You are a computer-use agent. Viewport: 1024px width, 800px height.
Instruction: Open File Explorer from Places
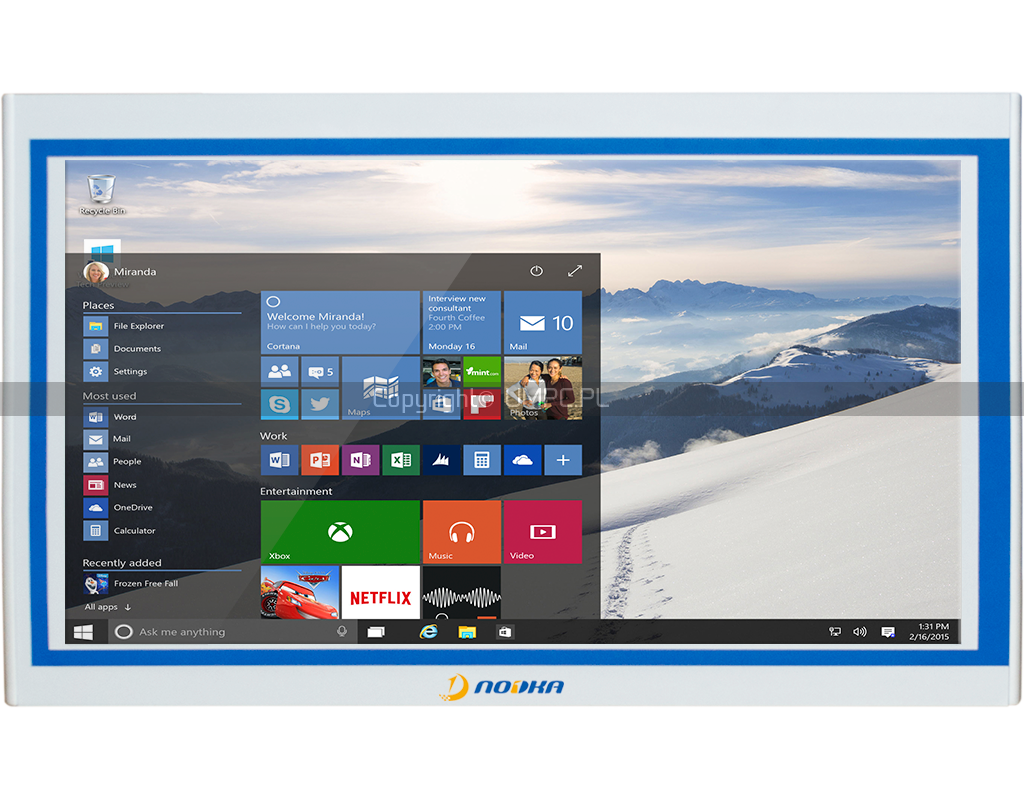(x=123, y=326)
